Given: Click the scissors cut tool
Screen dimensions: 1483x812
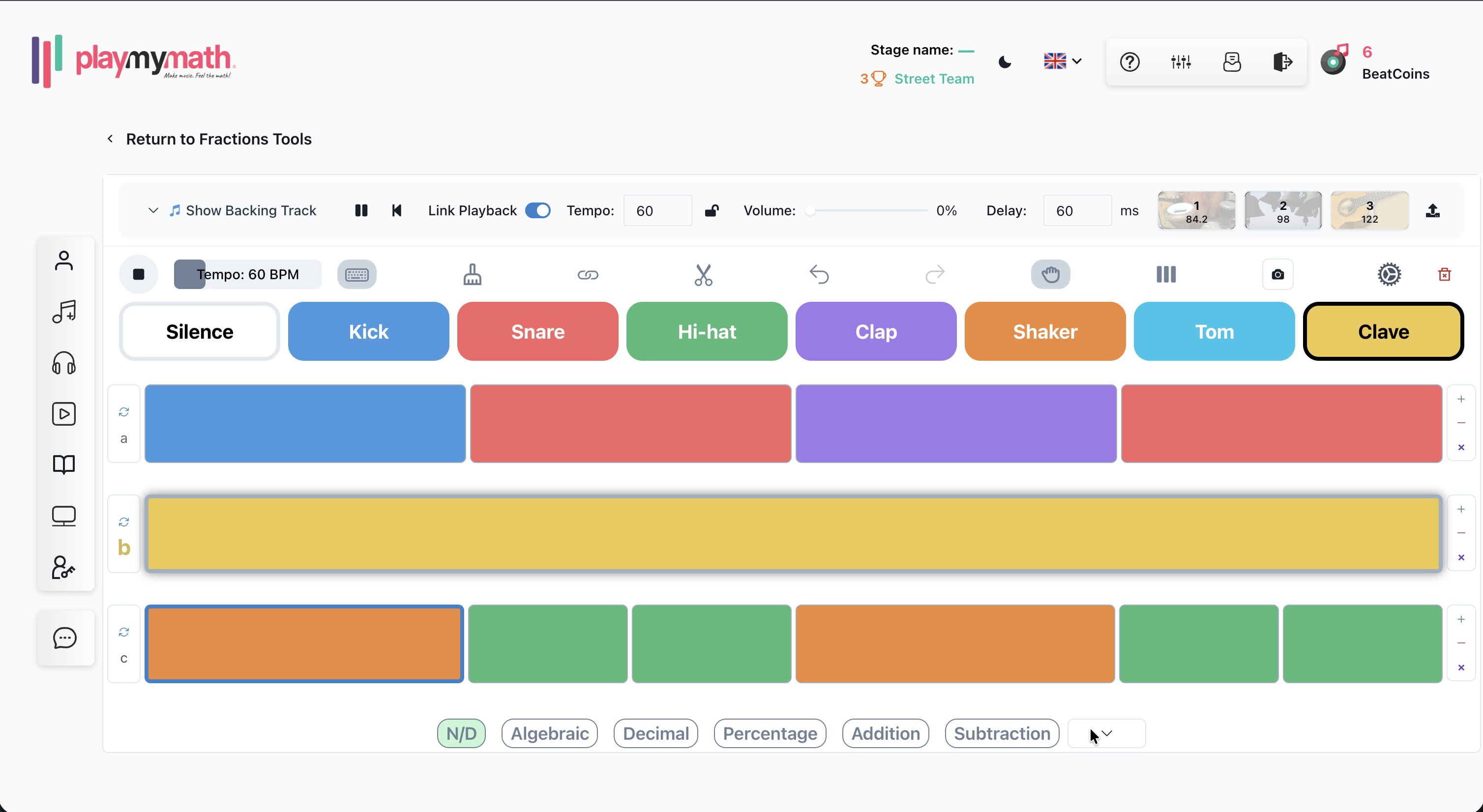Looking at the screenshot, I should coord(703,274).
